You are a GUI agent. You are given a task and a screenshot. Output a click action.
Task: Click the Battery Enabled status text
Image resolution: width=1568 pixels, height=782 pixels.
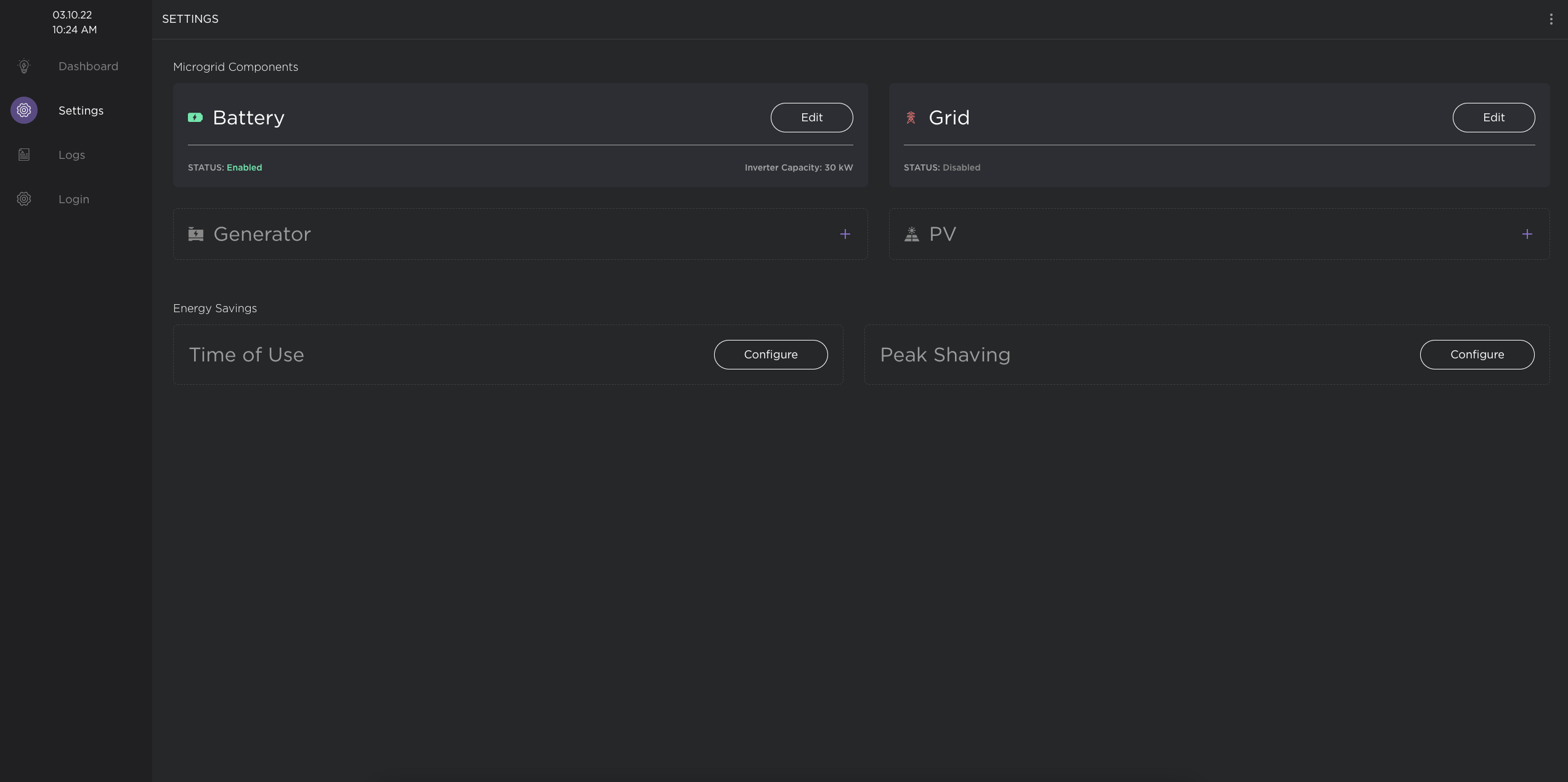[244, 167]
